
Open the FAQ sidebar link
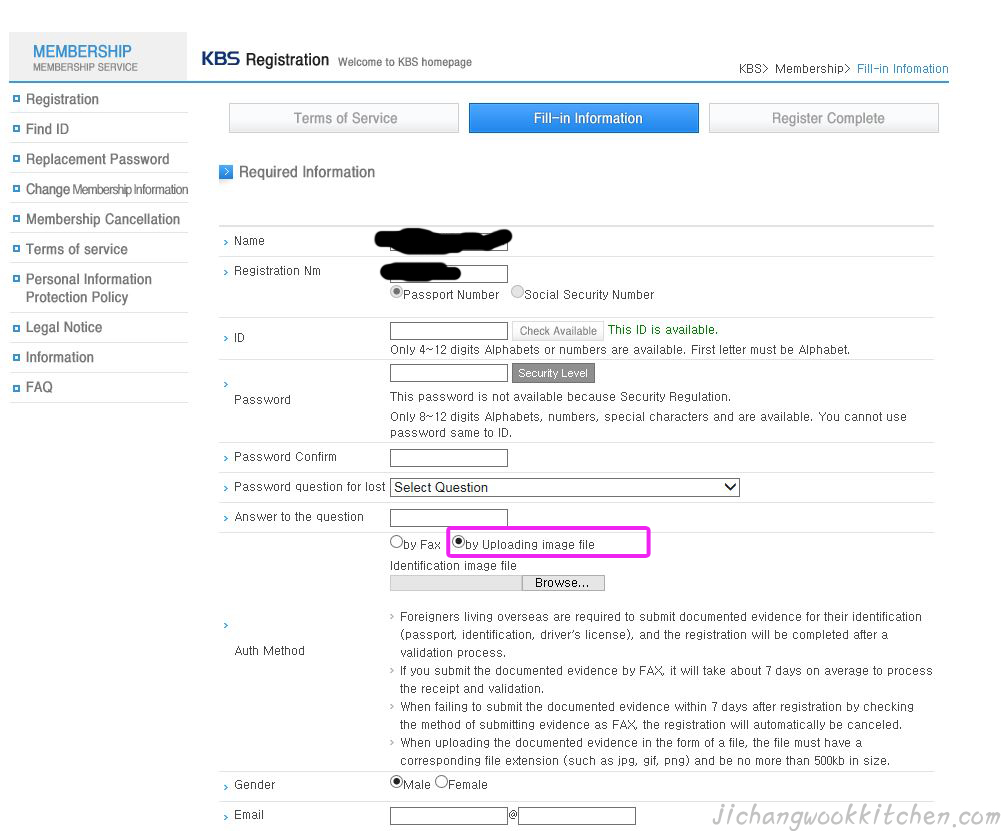(x=39, y=387)
